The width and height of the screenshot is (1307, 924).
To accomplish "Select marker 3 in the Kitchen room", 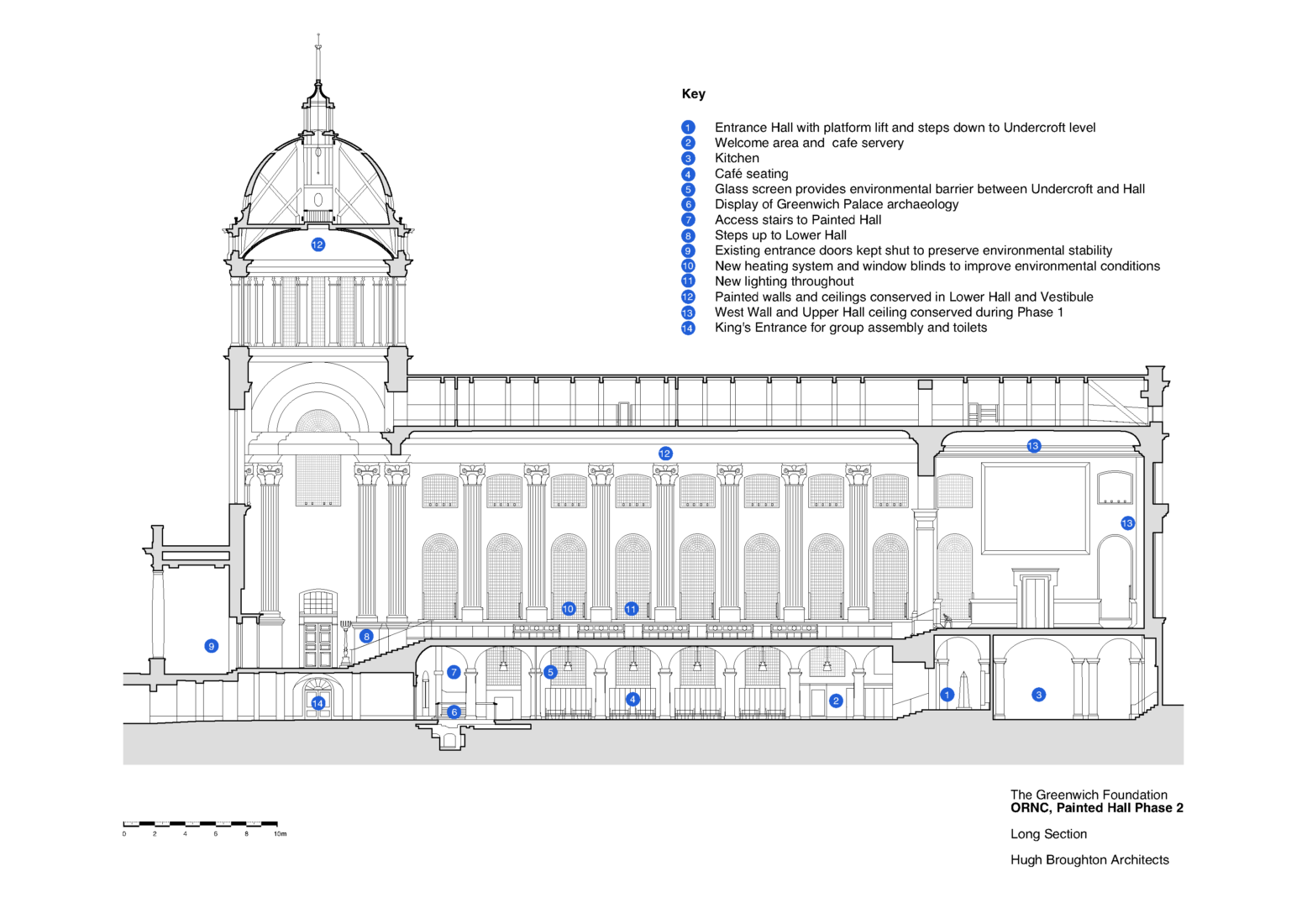I will pos(1038,694).
